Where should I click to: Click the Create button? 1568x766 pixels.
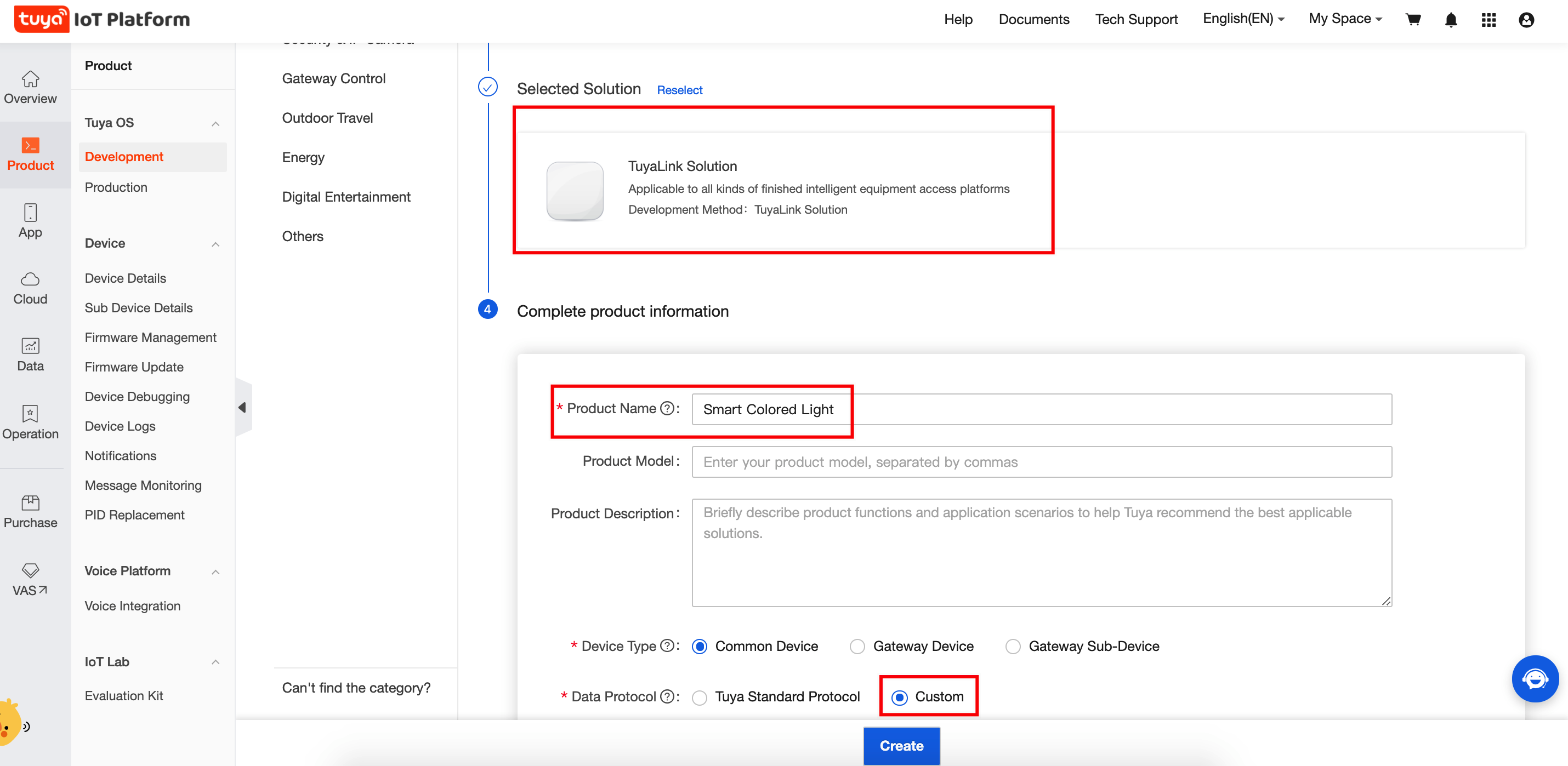(x=901, y=745)
